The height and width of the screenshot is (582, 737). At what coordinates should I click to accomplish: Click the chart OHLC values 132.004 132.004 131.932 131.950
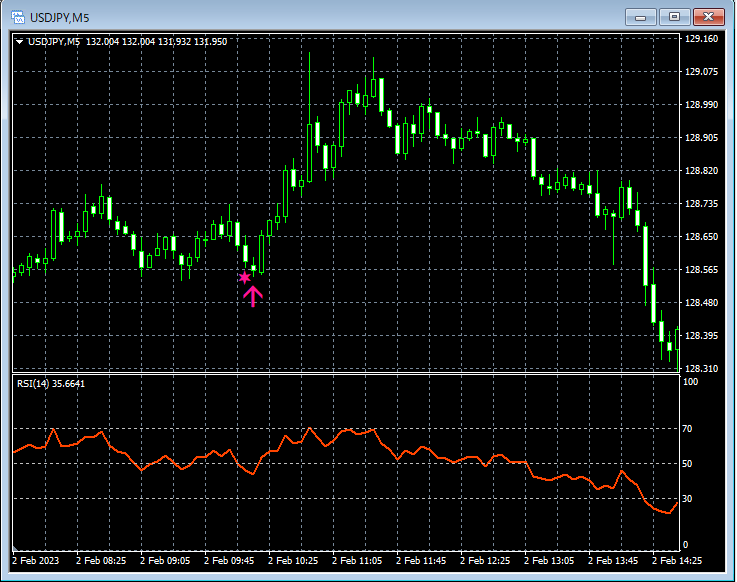click(x=157, y=42)
